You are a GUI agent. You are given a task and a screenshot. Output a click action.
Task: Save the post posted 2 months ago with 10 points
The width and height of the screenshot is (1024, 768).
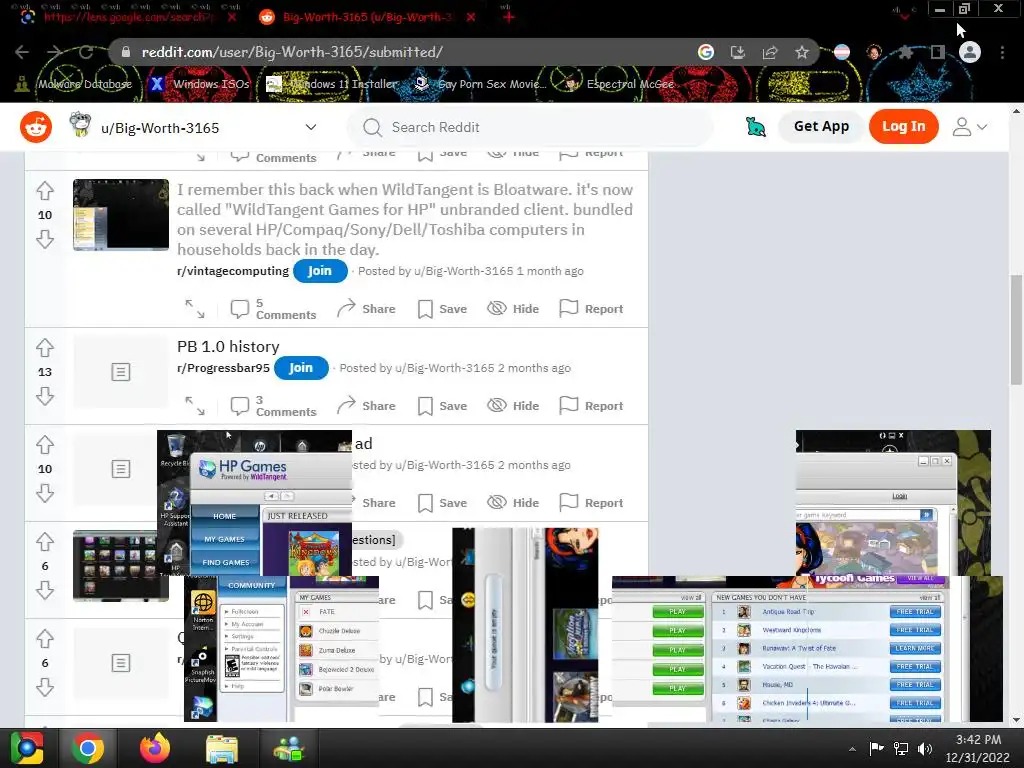click(x=442, y=503)
